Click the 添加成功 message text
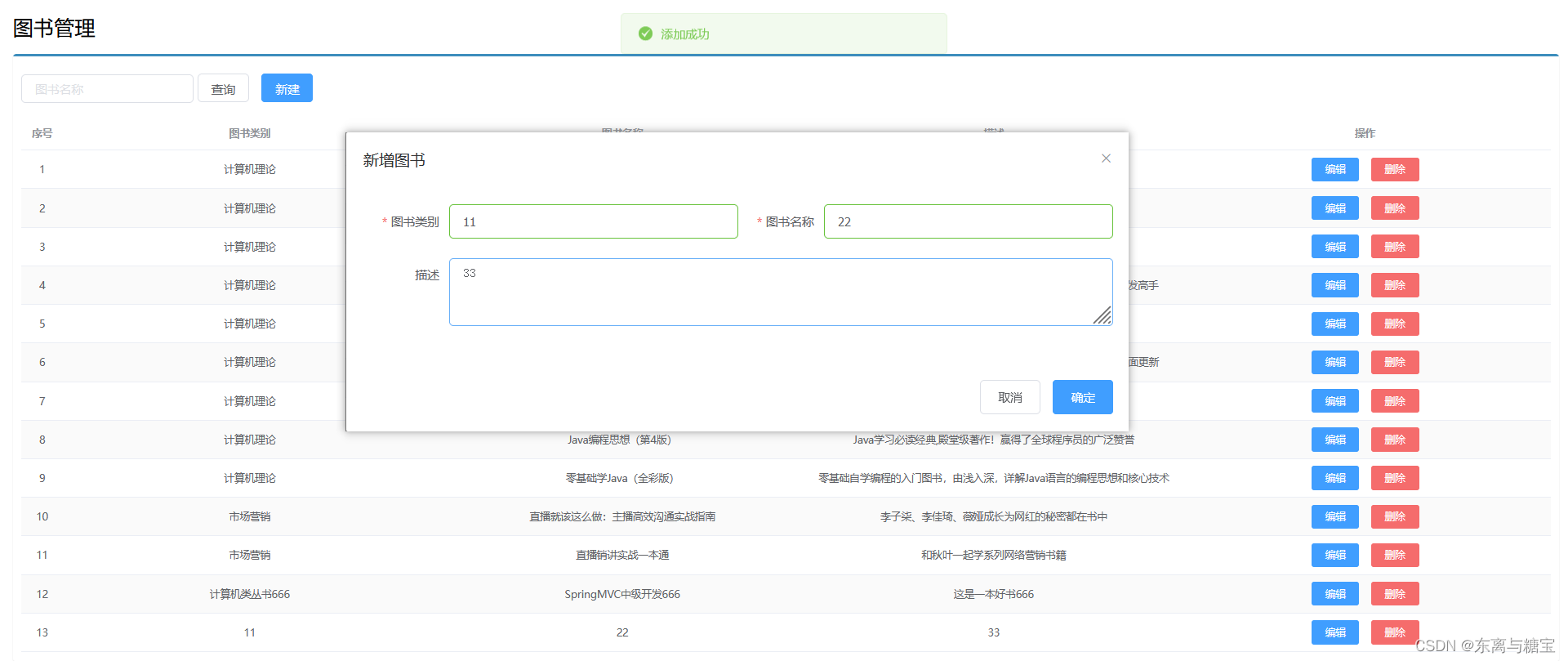 pos(684,34)
